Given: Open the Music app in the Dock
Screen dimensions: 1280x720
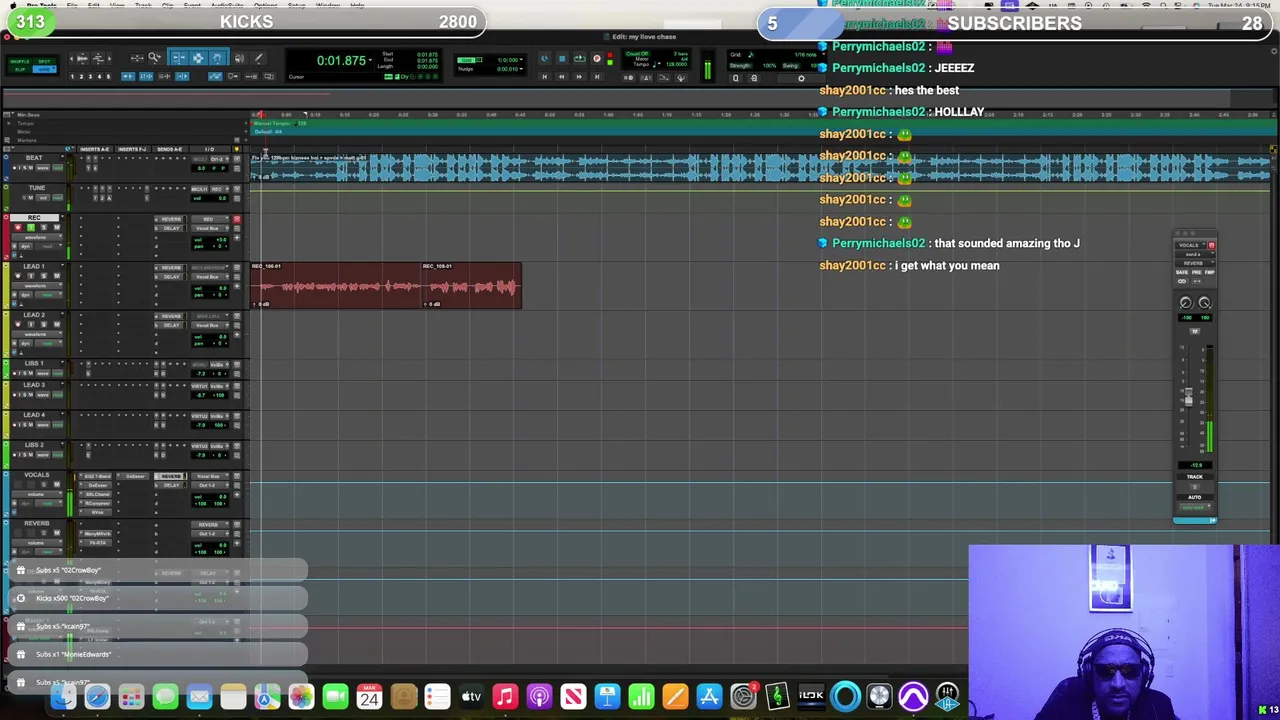Looking at the screenshot, I should click(x=505, y=695).
